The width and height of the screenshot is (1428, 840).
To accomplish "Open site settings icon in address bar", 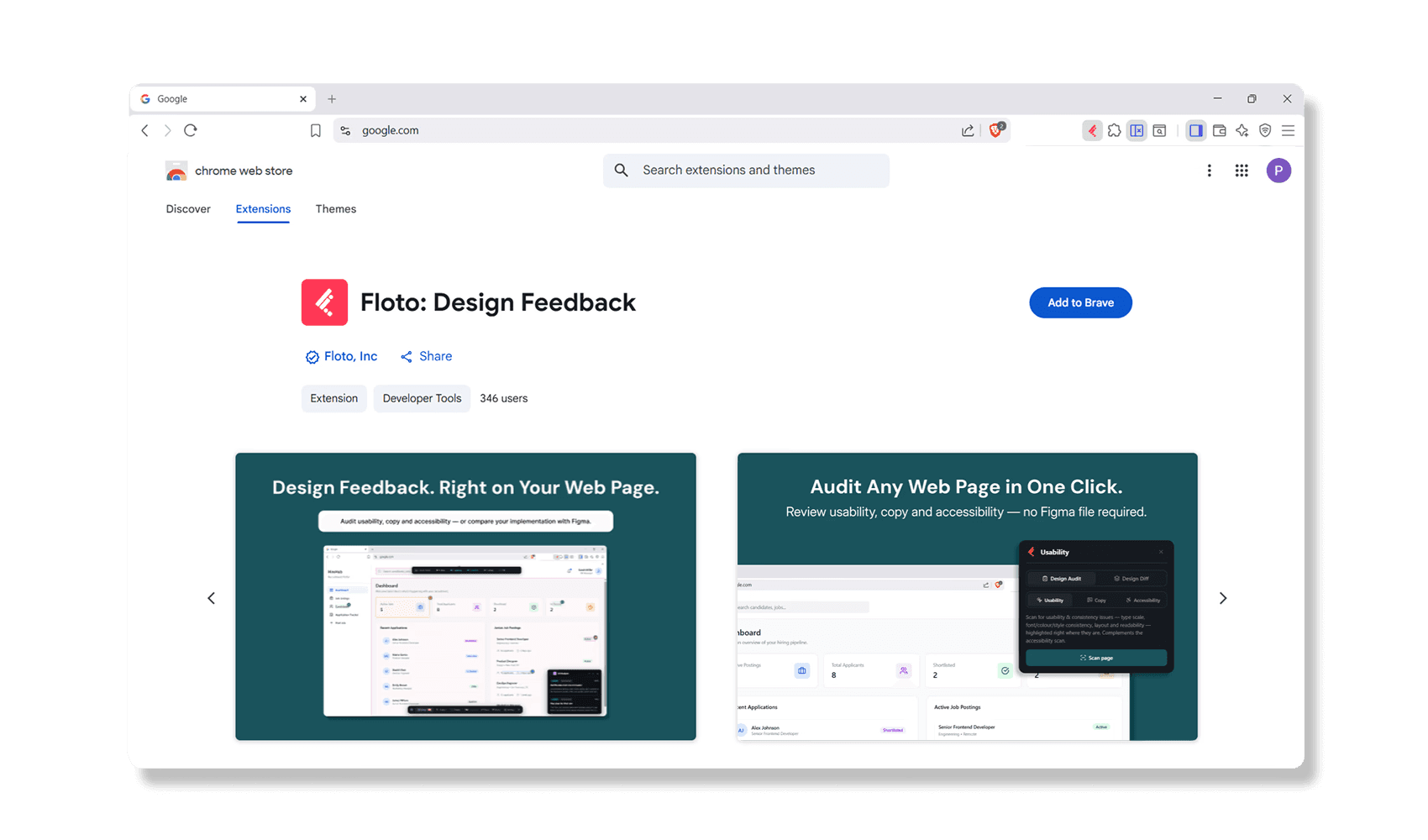I will click(x=345, y=130).
